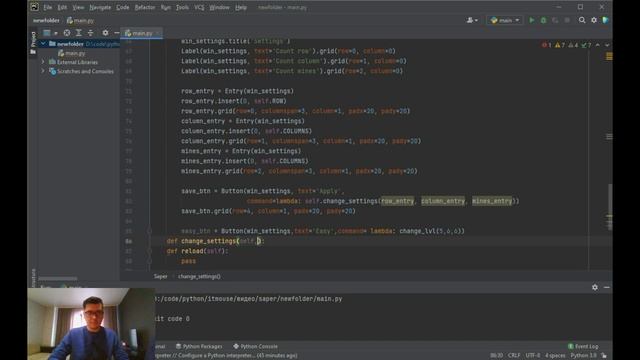The height and width of the screenshot is (360, 640).
Task: Open Project panel options gear
Action: [105, 33]
